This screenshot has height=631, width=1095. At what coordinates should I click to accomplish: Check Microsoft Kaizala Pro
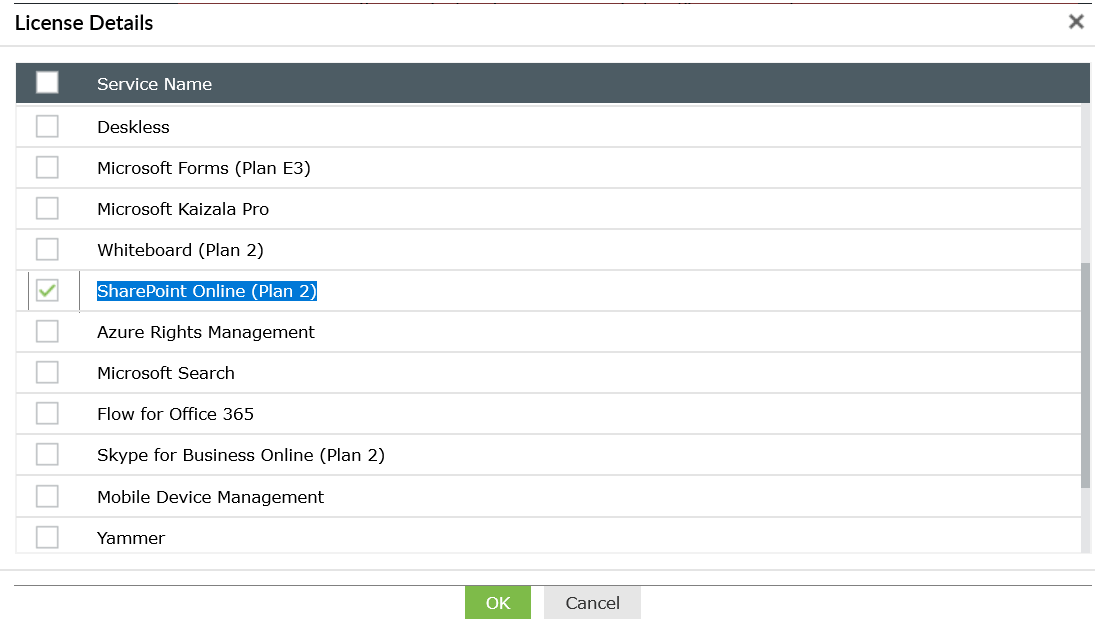[x=47, y=208]
